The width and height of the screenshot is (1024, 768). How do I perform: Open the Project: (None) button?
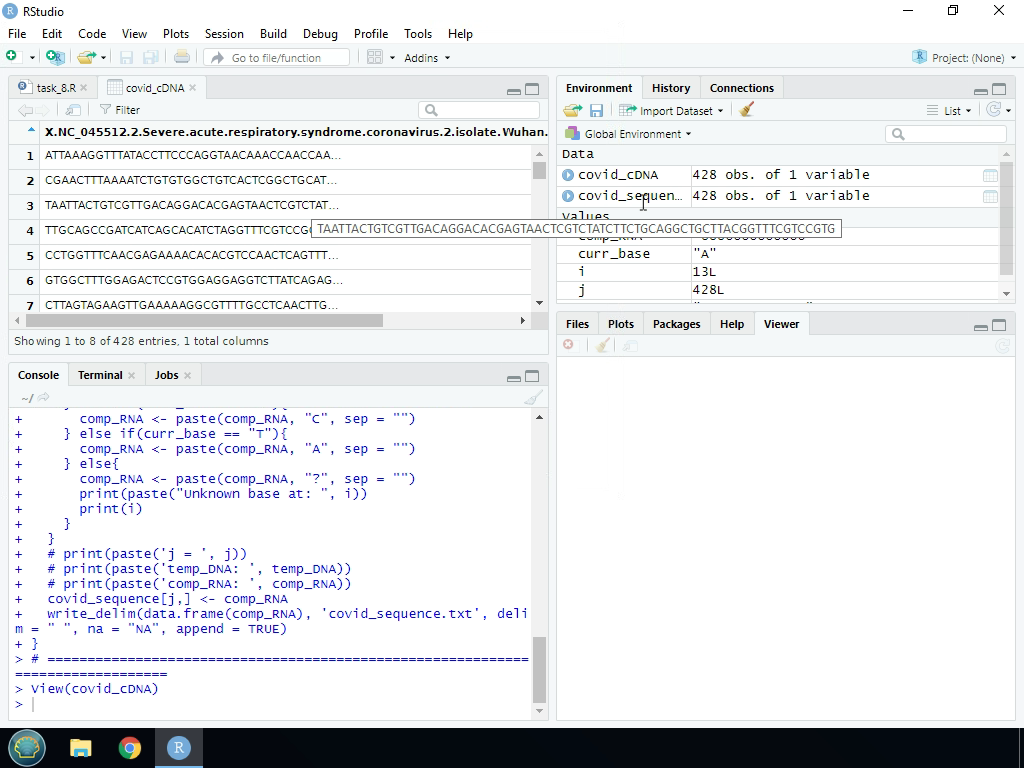(x=964, y=58)
